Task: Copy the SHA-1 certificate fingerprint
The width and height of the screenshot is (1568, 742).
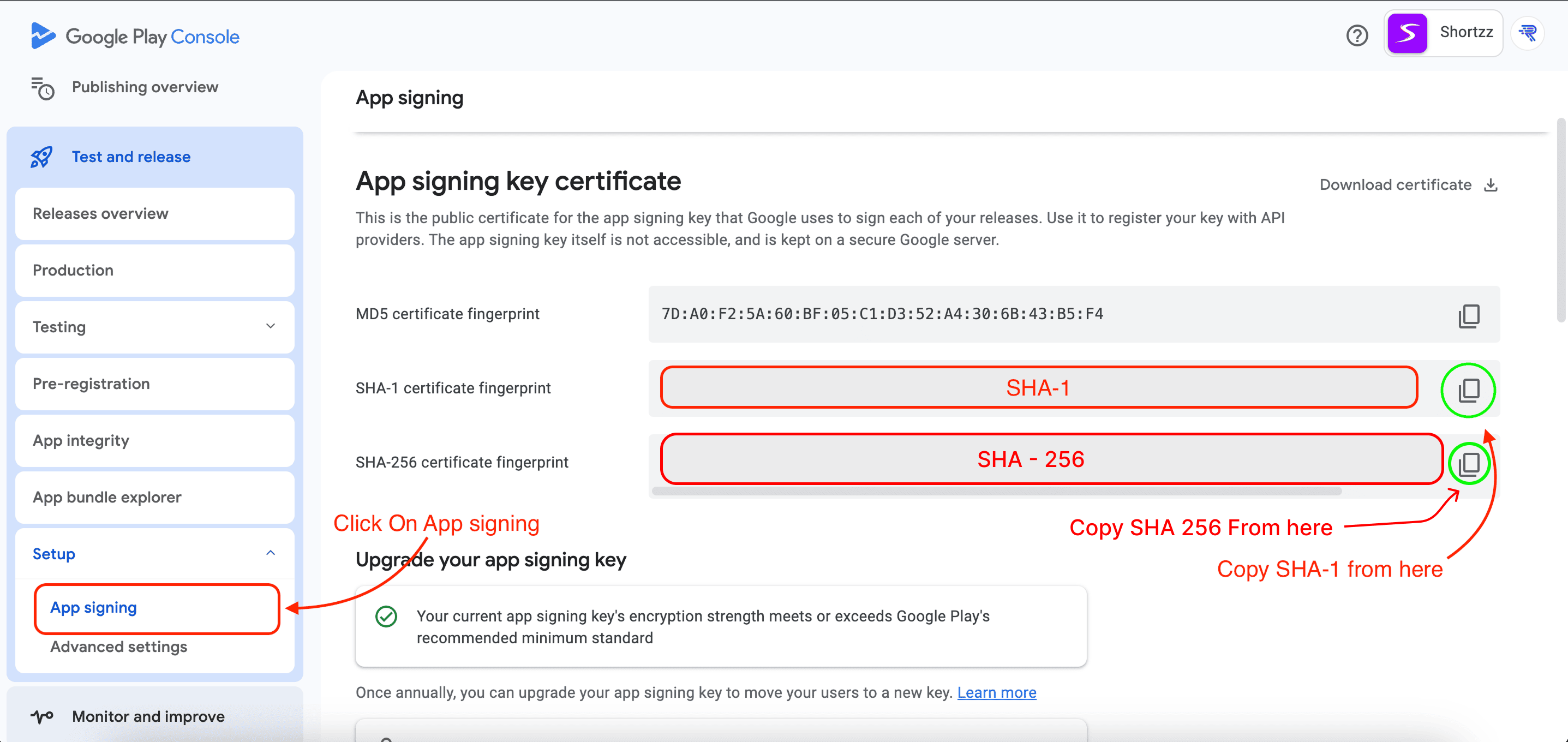Action: 1468,390
